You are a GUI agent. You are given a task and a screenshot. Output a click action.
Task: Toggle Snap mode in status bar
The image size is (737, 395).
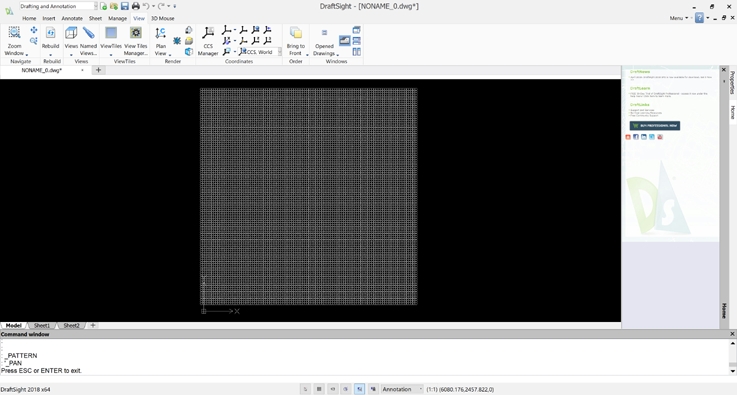point(306,389)
